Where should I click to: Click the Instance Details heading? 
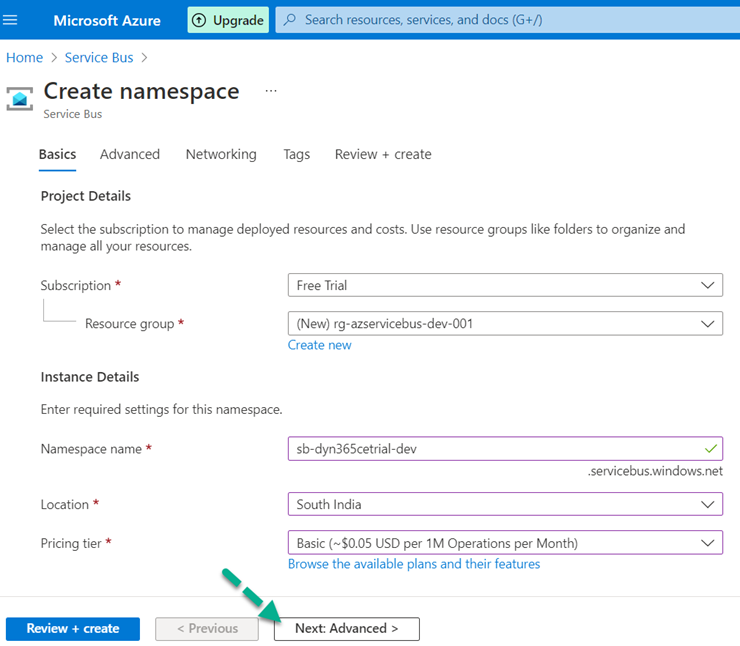(90, 377)
